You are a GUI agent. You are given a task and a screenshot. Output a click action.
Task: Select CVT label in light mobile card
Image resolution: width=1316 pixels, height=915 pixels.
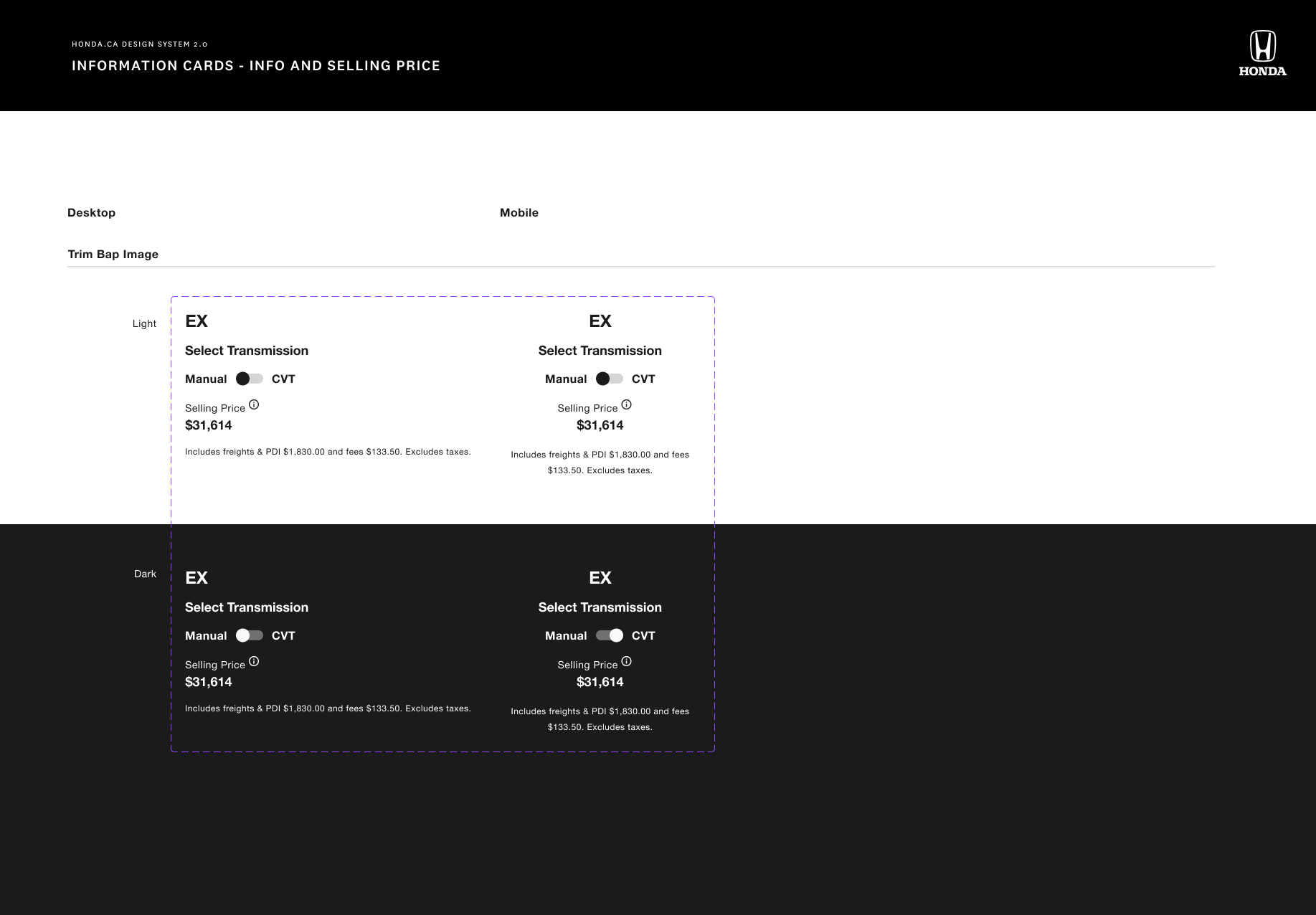[x=643, y=379]
